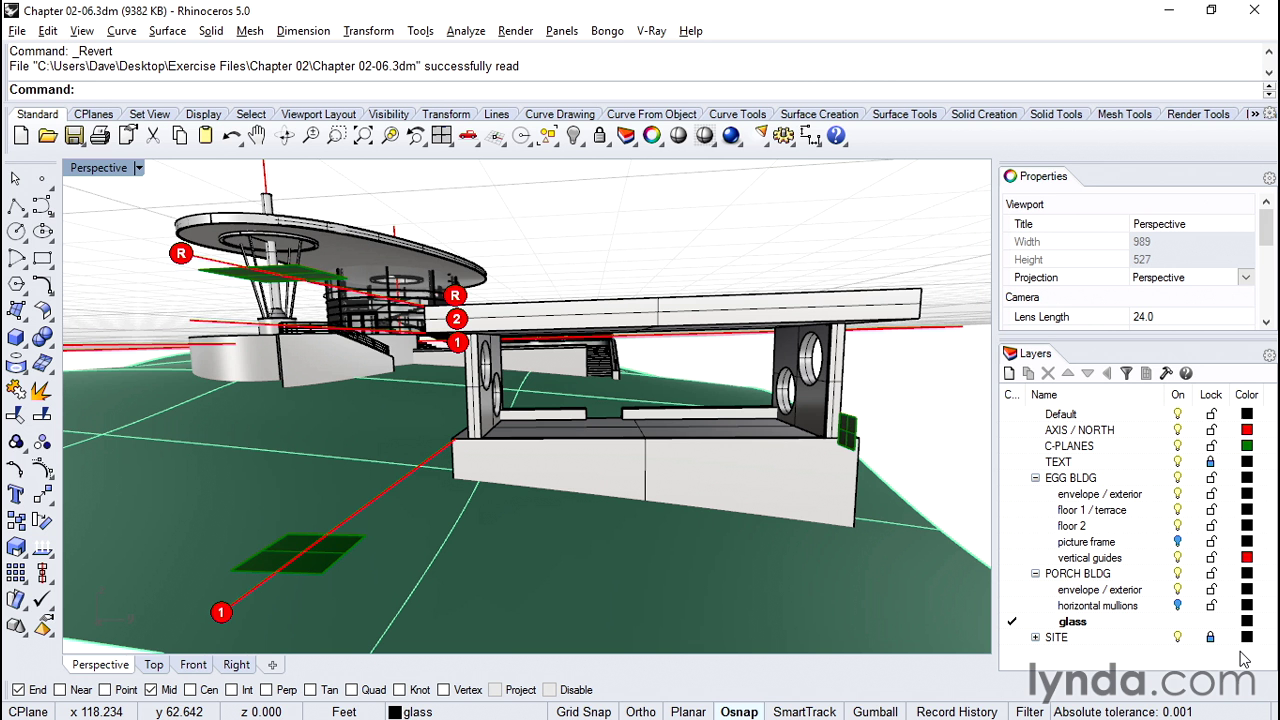The height and width of the screenshot is (720, 1280).
Task: Click the Text tool in left toolbar
Action: click(16, 494)
